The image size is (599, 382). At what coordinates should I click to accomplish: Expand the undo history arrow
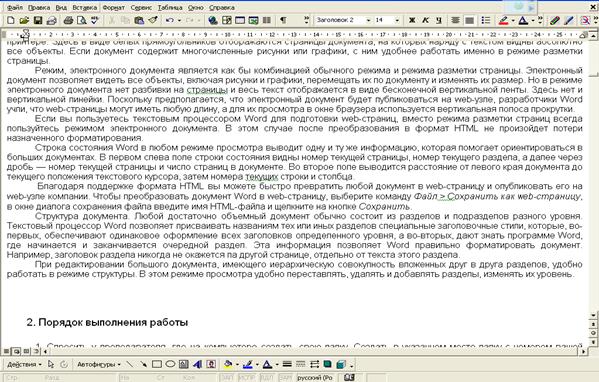coord(179,21)
